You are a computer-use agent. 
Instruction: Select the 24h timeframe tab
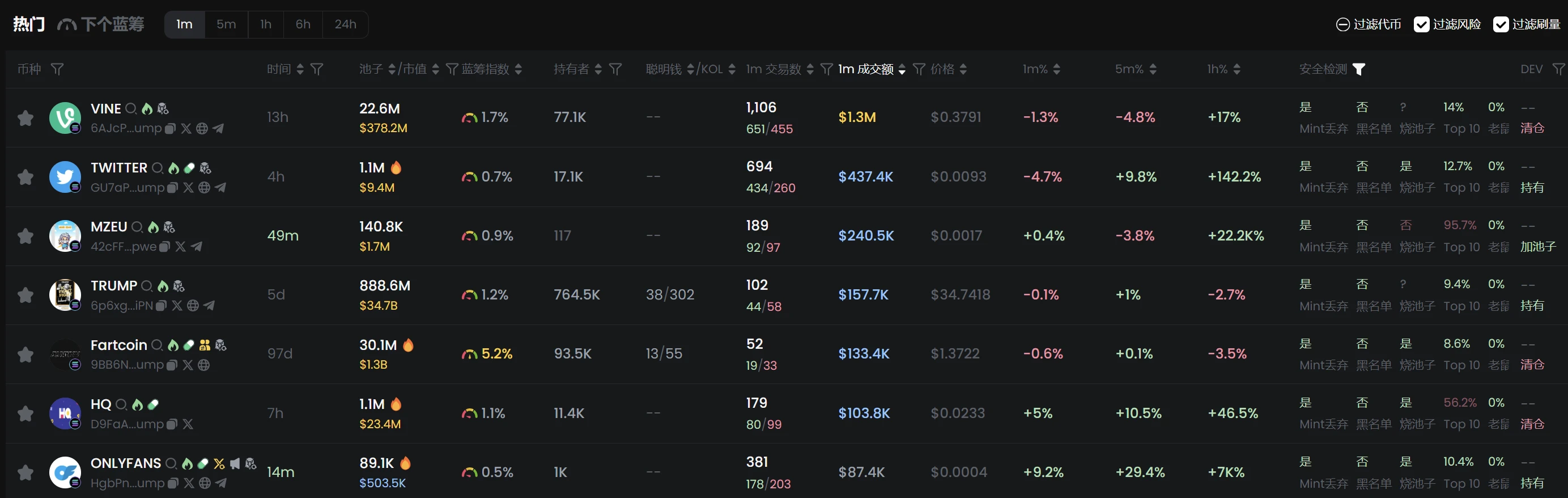pyautogui.click(x=345, y=24)
